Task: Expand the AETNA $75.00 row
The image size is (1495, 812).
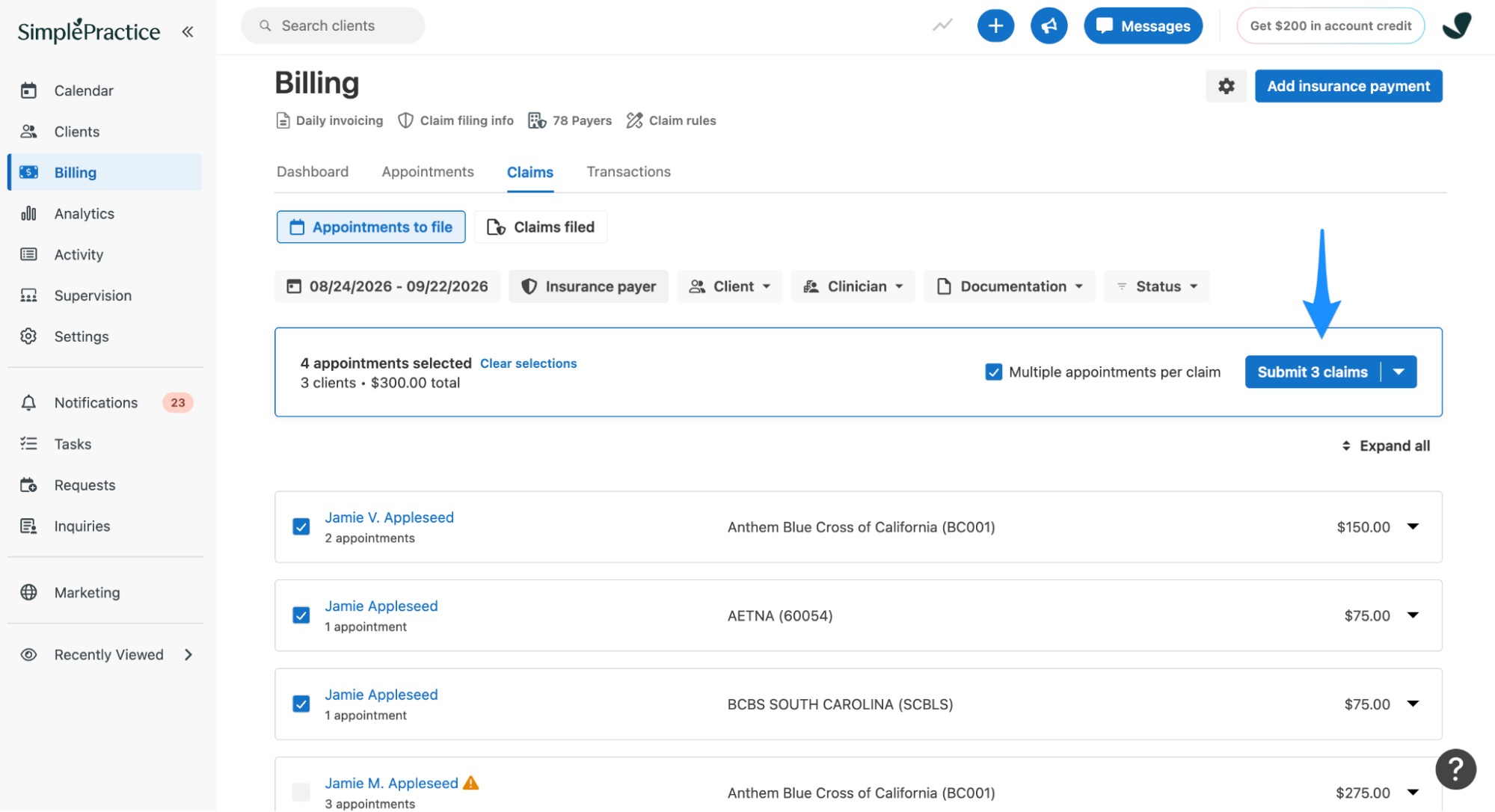Action: pyautogui.click(x=1413, y=615)
